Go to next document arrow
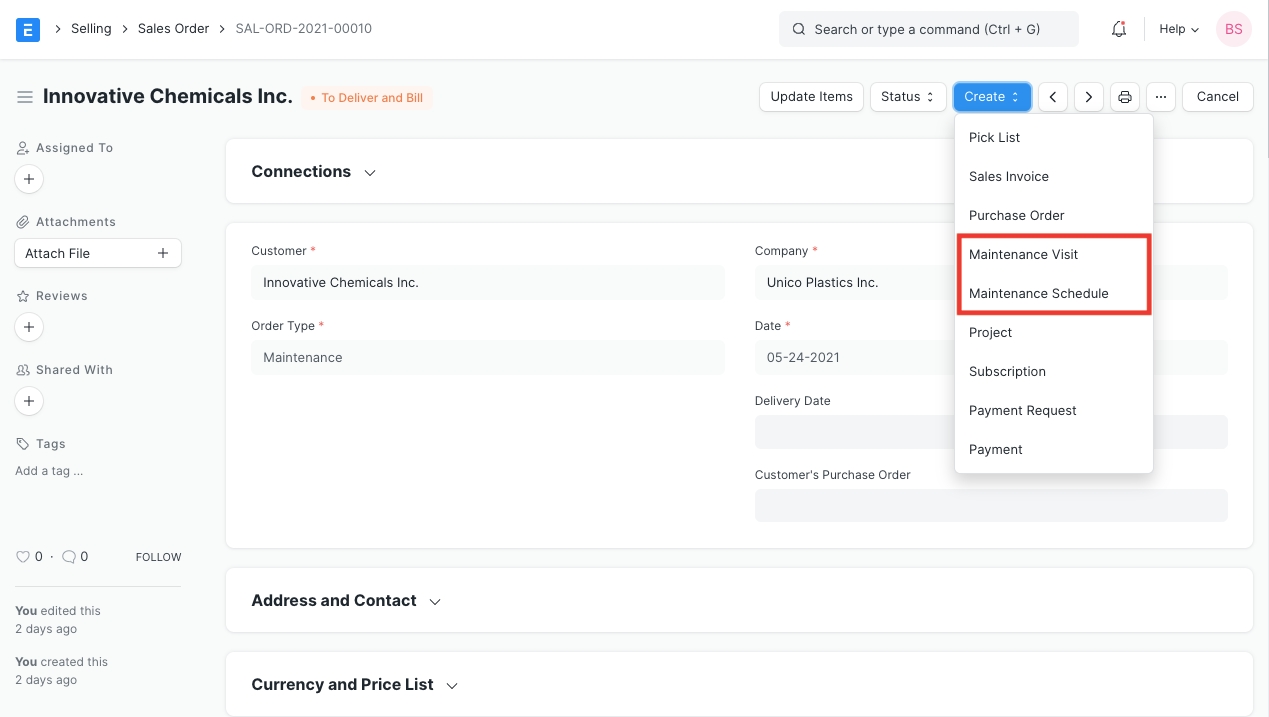1269x717 pixels. (x=1088, y=97)
